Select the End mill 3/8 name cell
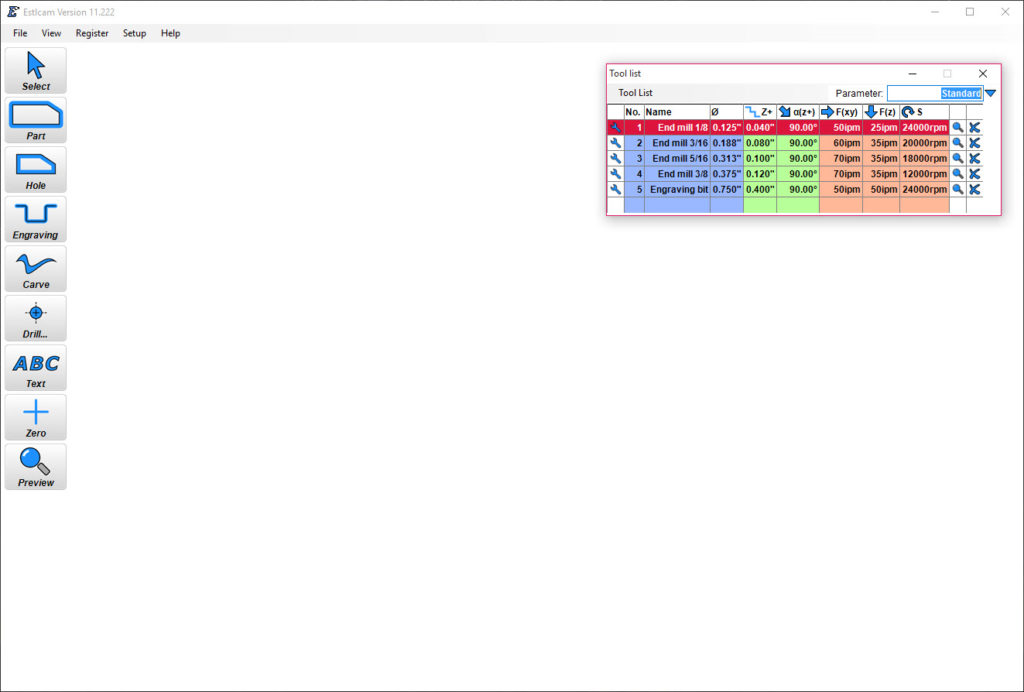The image size is (1024, 692). click(x=677, y=174)
